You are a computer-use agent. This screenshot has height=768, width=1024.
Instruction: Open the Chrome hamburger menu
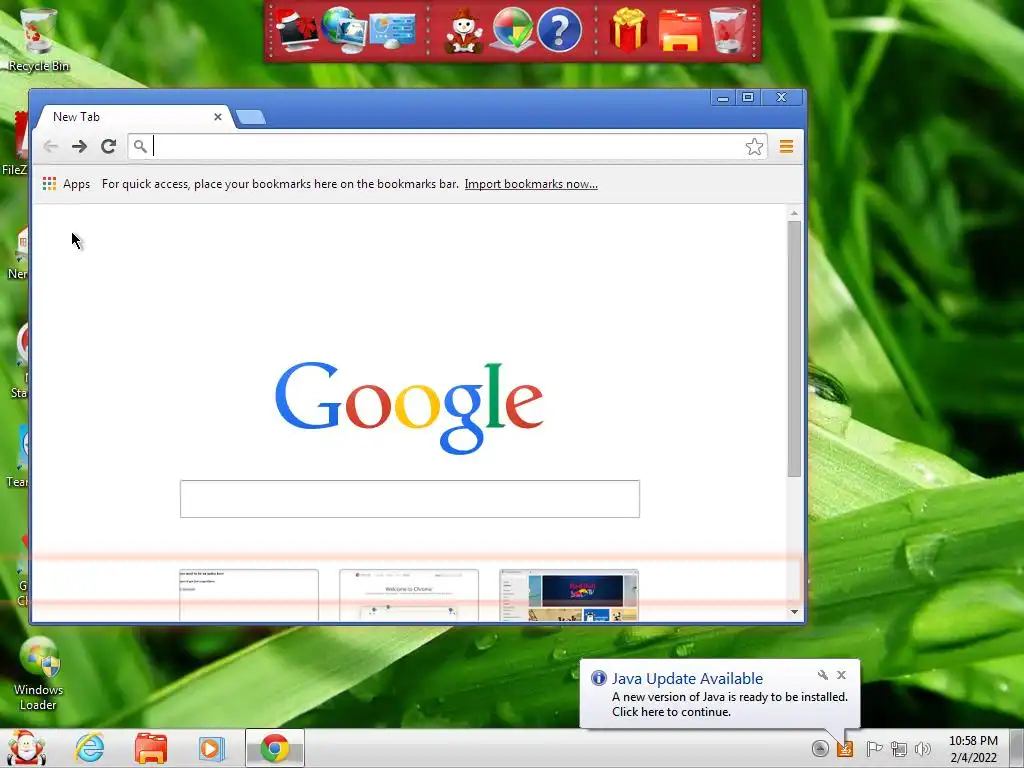tap(786, 146)
